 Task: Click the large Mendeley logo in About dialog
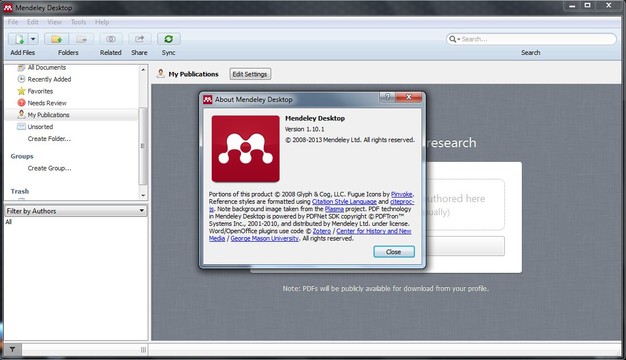click(x=246, y=149)
